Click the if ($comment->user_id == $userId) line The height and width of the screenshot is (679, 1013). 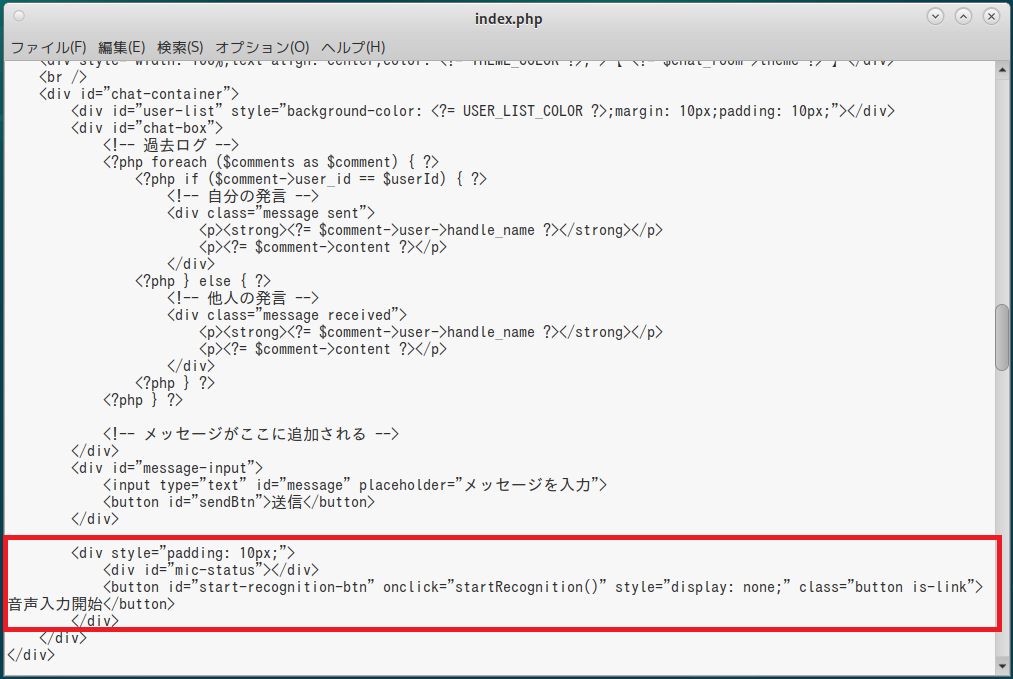click(311, 179)
